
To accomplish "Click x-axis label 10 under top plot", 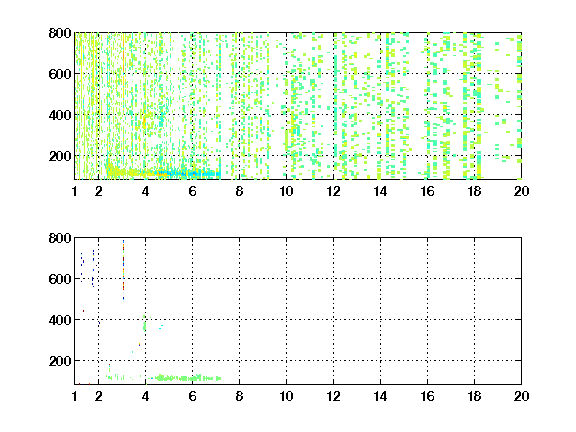I will 286,191.
